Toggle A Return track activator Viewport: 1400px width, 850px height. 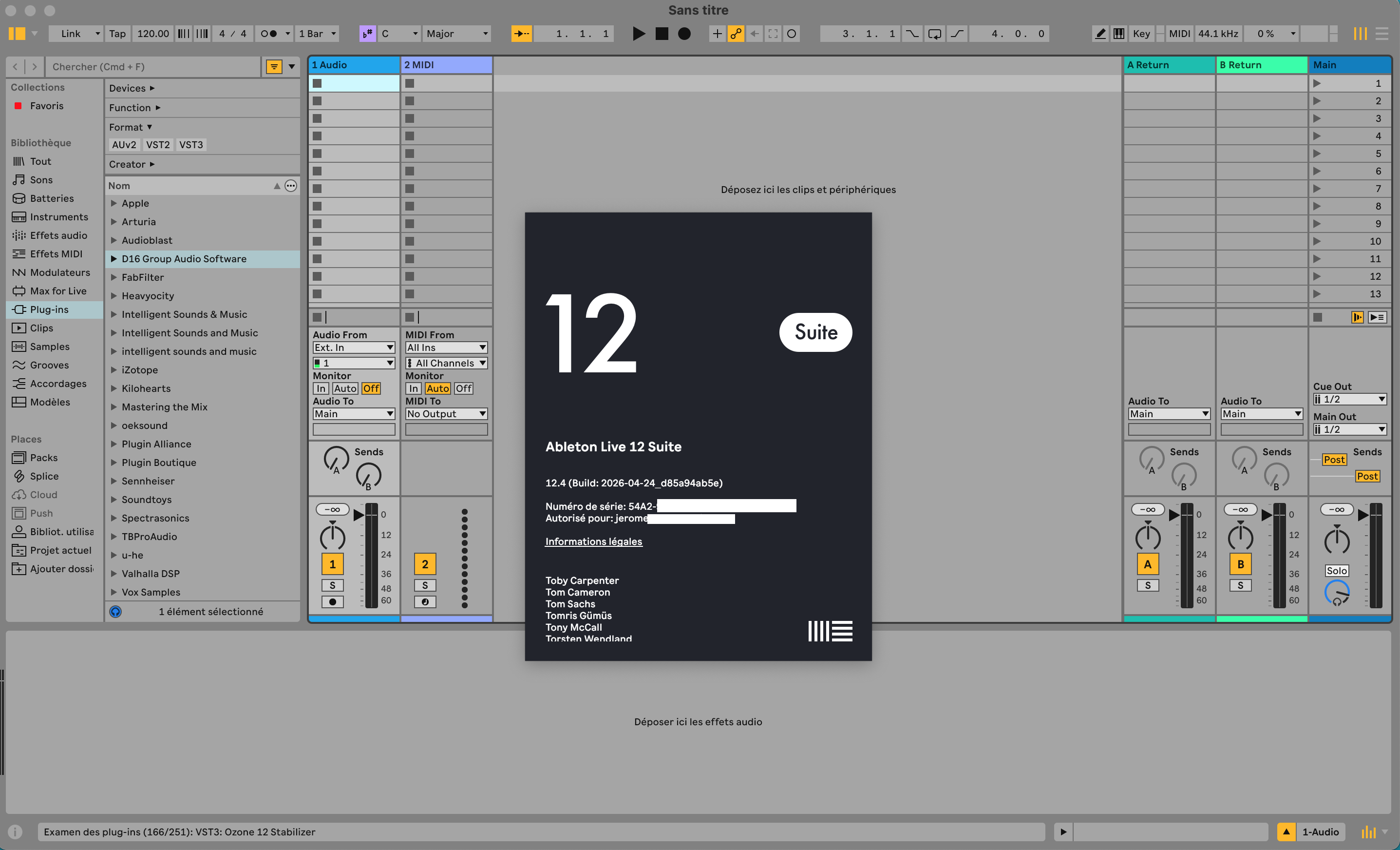click(1147, 564)
